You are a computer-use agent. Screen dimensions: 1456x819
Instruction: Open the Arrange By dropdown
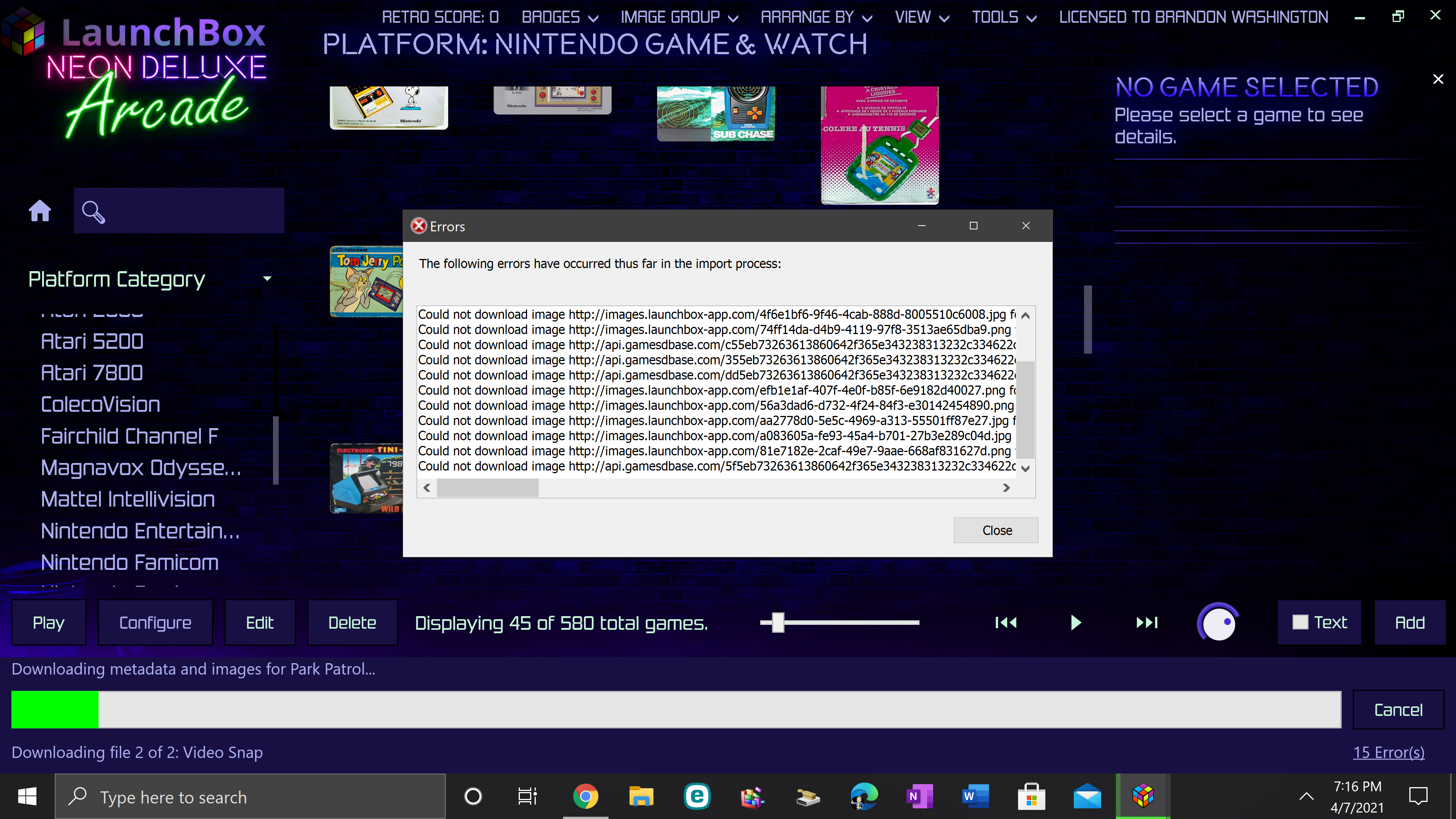coord(816,17)
